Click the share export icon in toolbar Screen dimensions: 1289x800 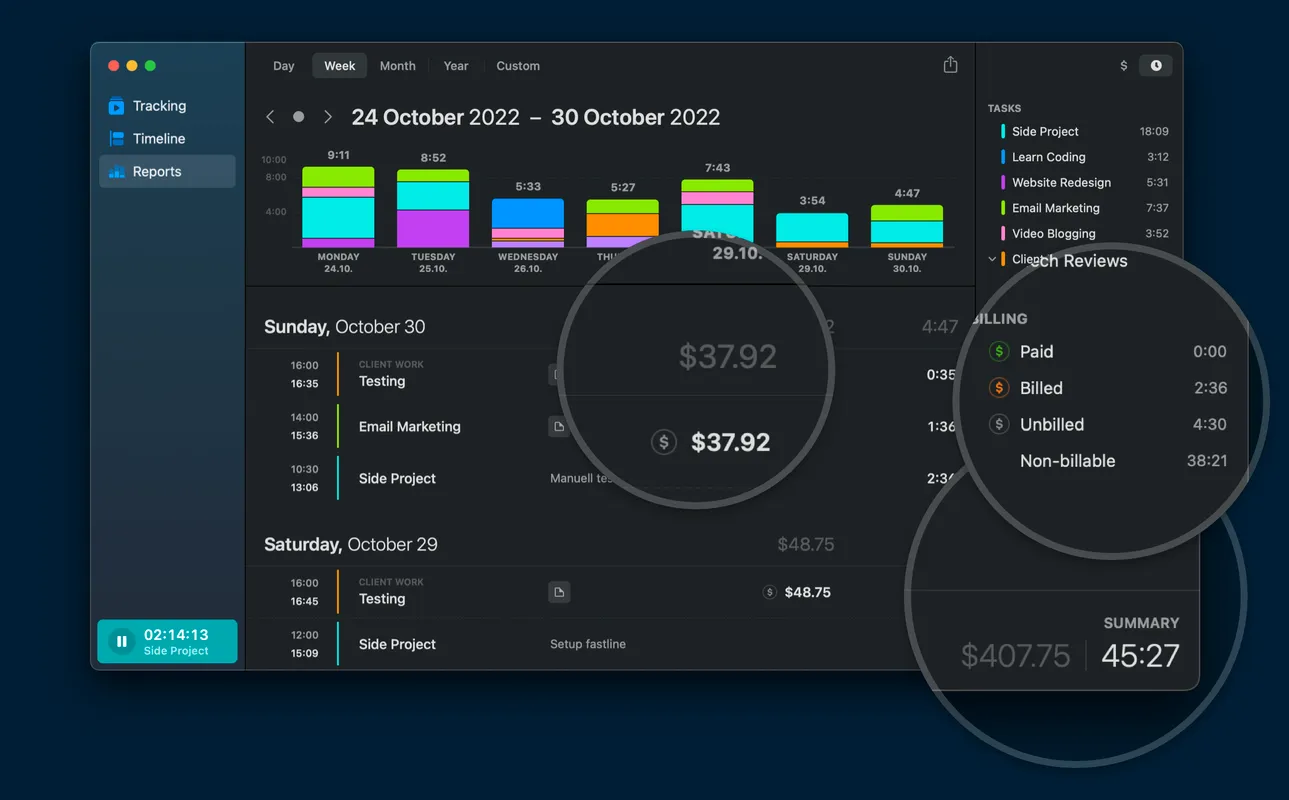coord(950,65)
